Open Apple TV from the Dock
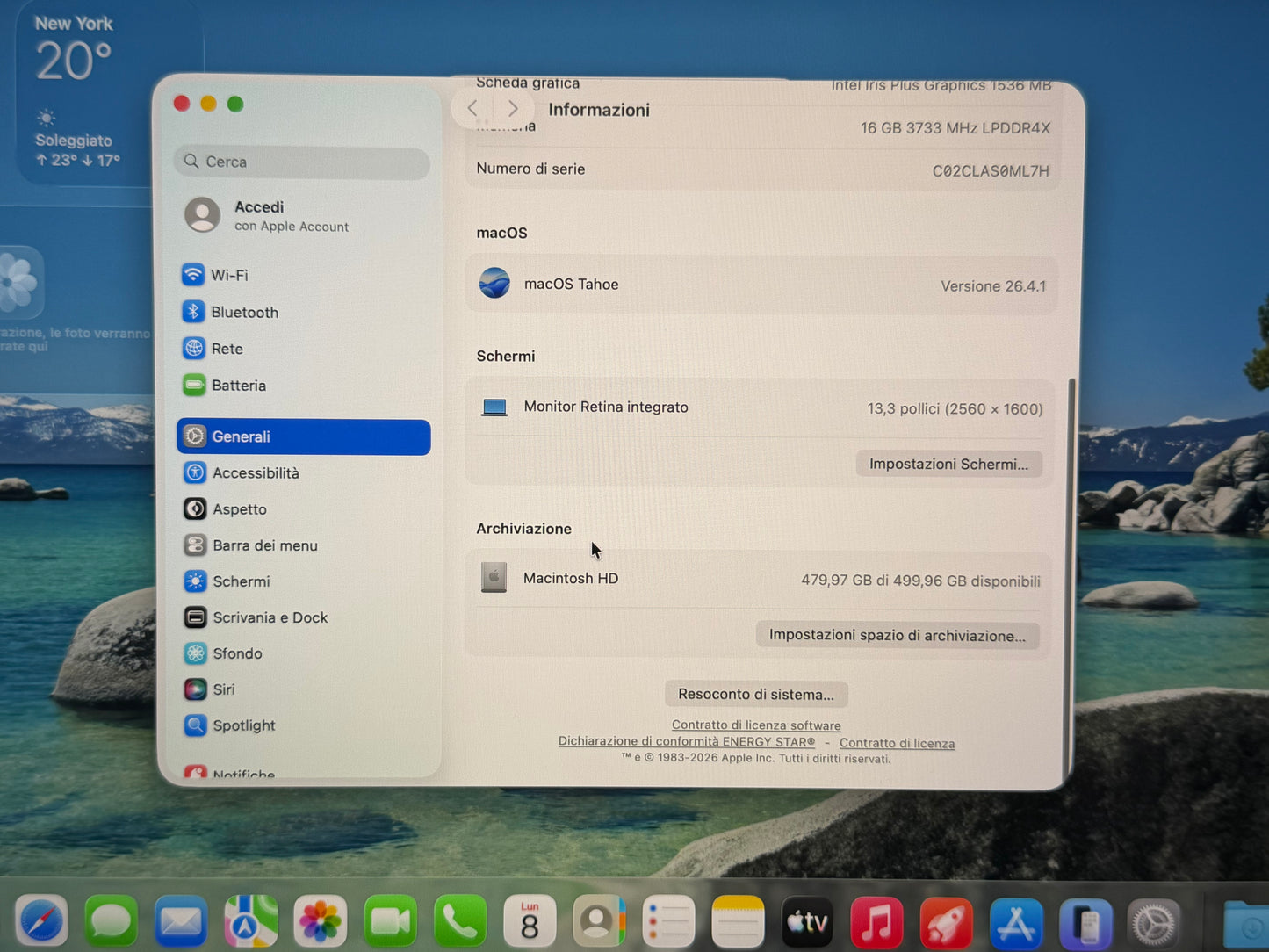 [x=807, y=922]
